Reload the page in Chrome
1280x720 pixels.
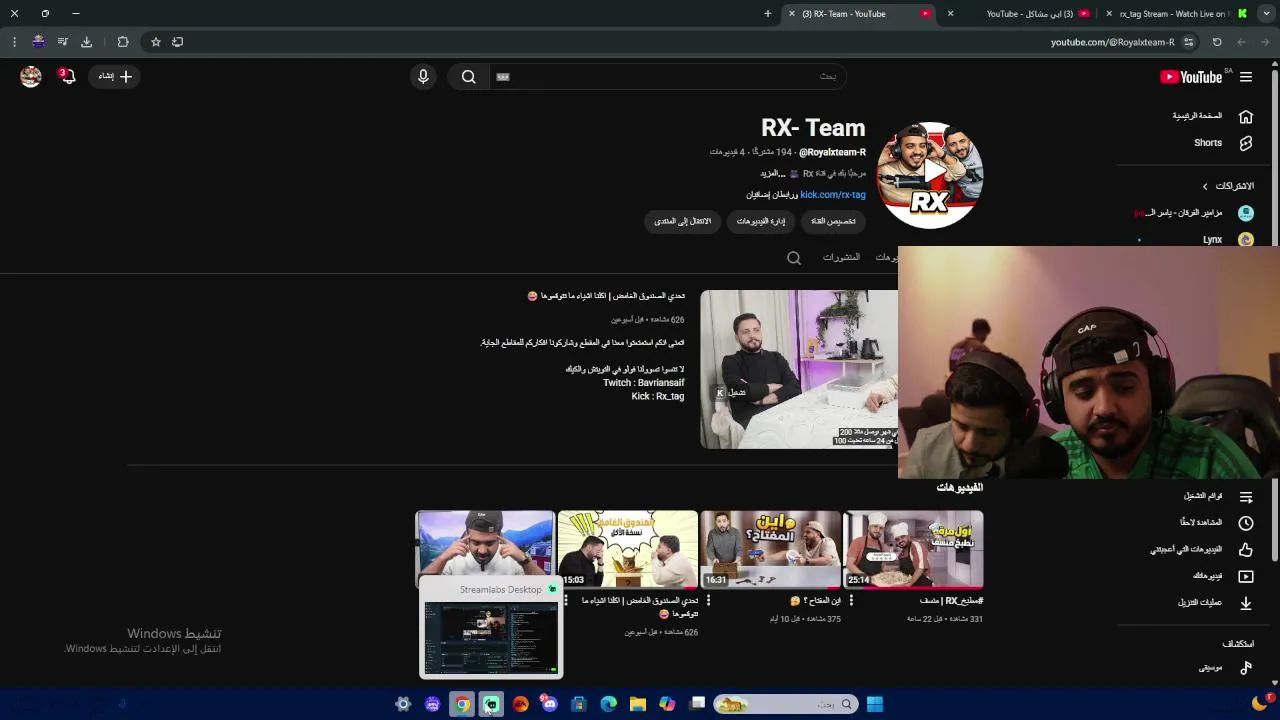click(1217, 42)
